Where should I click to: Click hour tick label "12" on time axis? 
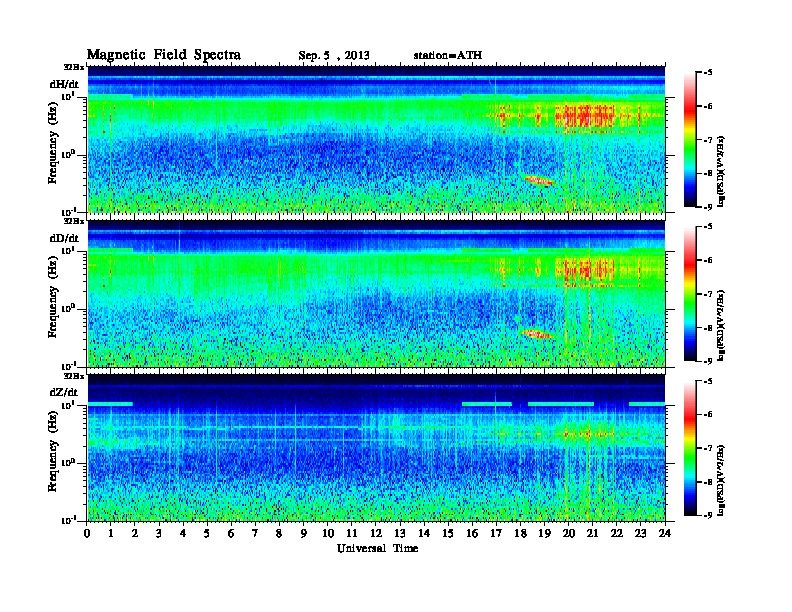tap(376, 533)
